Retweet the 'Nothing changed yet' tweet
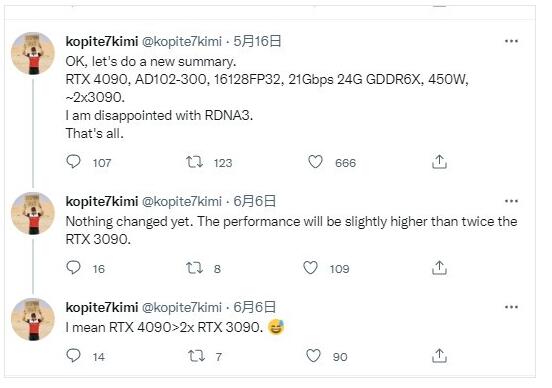Screen dimensions: 552x388 [194, 268]
